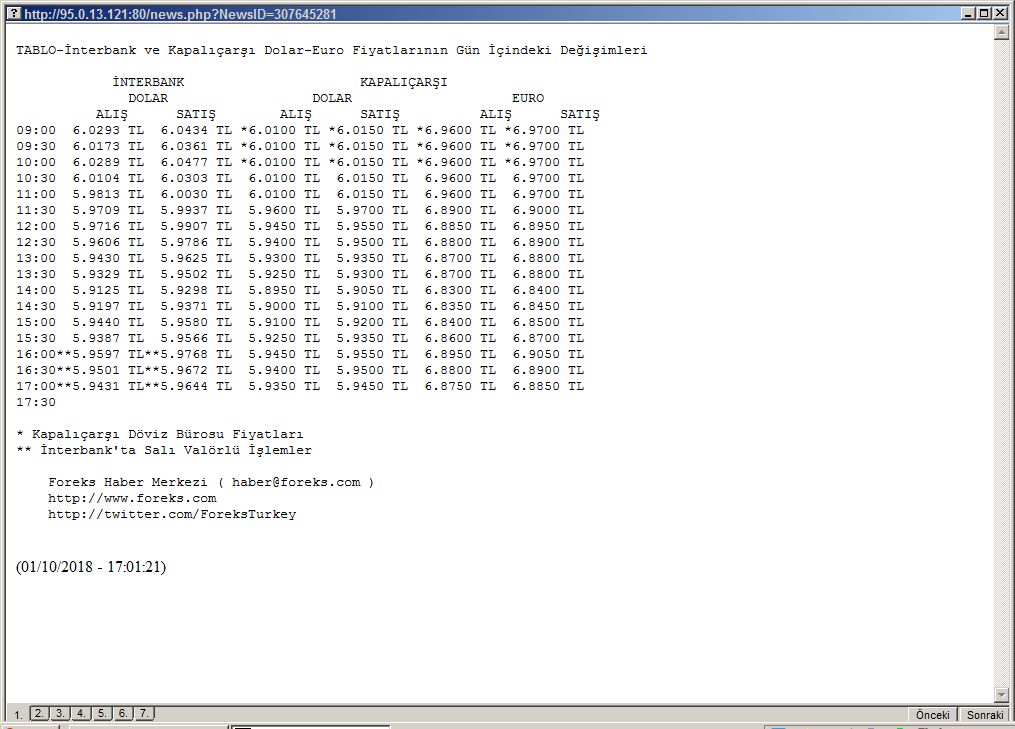Click the window help icon in title bar
This screenshot has height=729, width=1015.
click(x=14, y=14)
